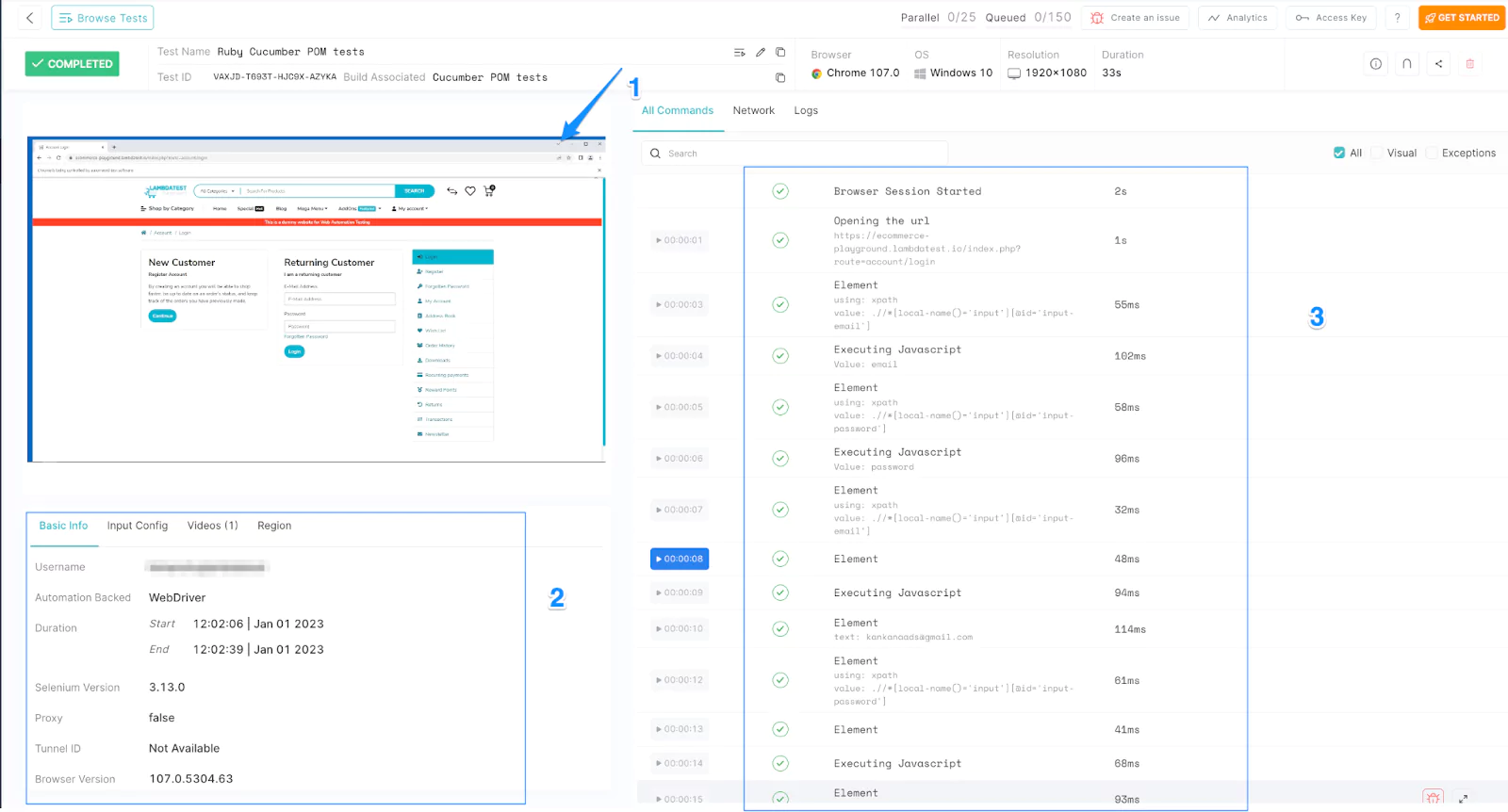Switch to the Network tab
The image size is (1508, 812).
point(753,111)
